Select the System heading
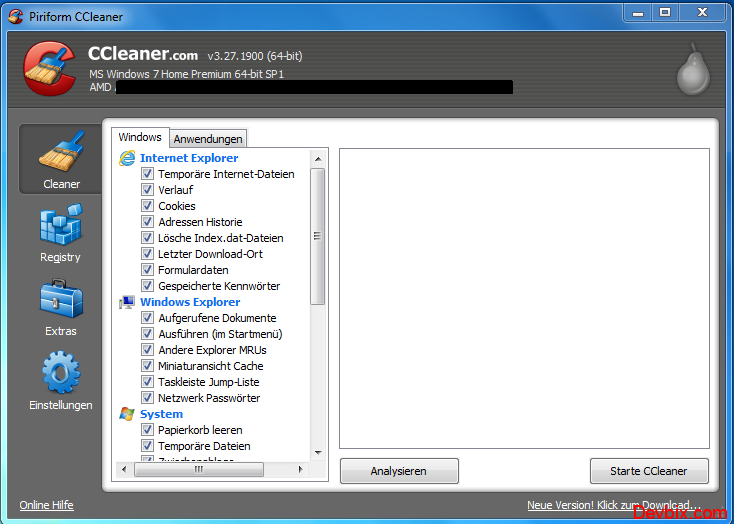Screen dimensions: 734x524 tap(161, 414)
